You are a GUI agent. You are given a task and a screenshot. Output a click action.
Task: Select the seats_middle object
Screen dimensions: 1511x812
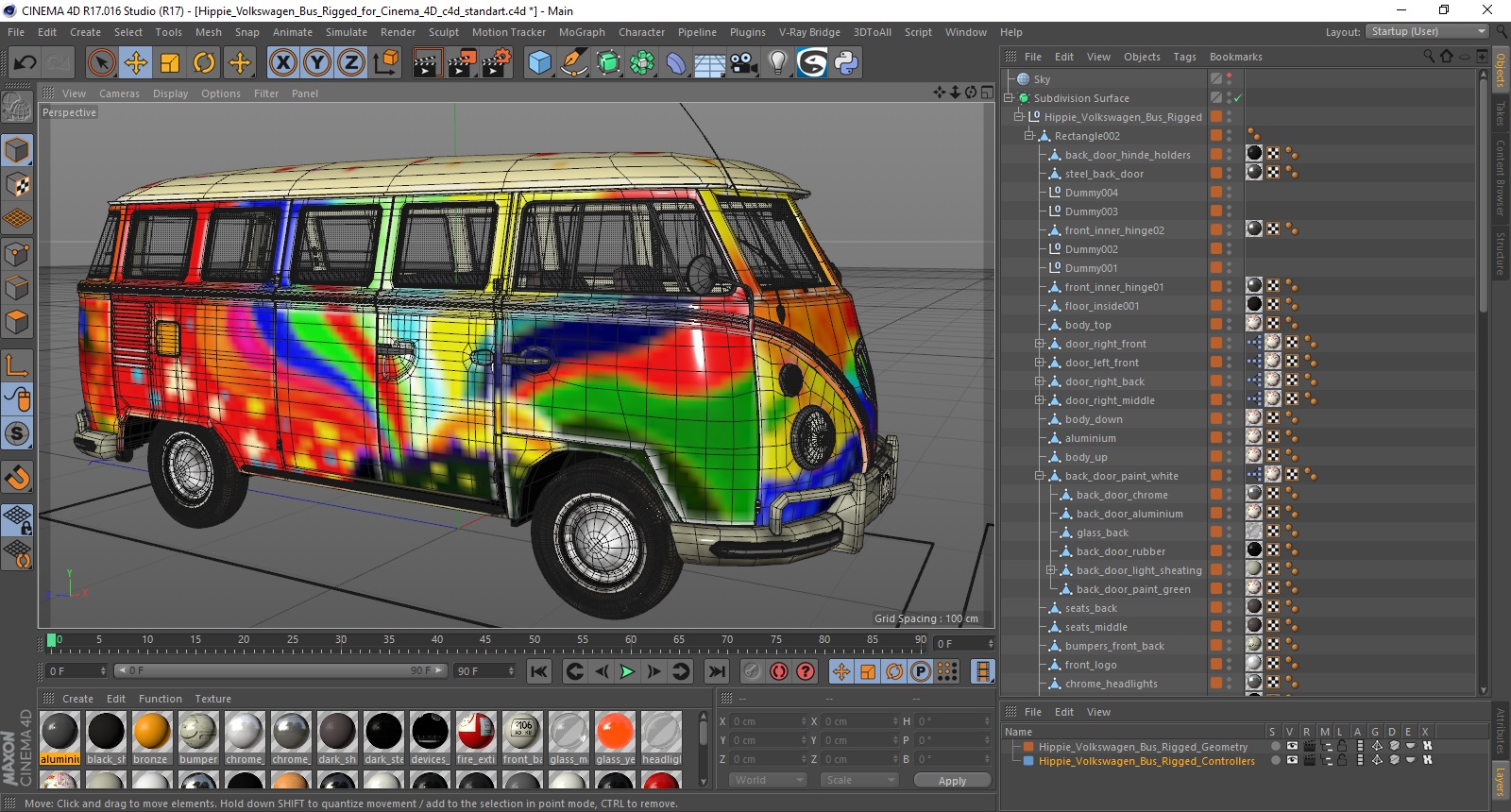(x=1095, y=627)
